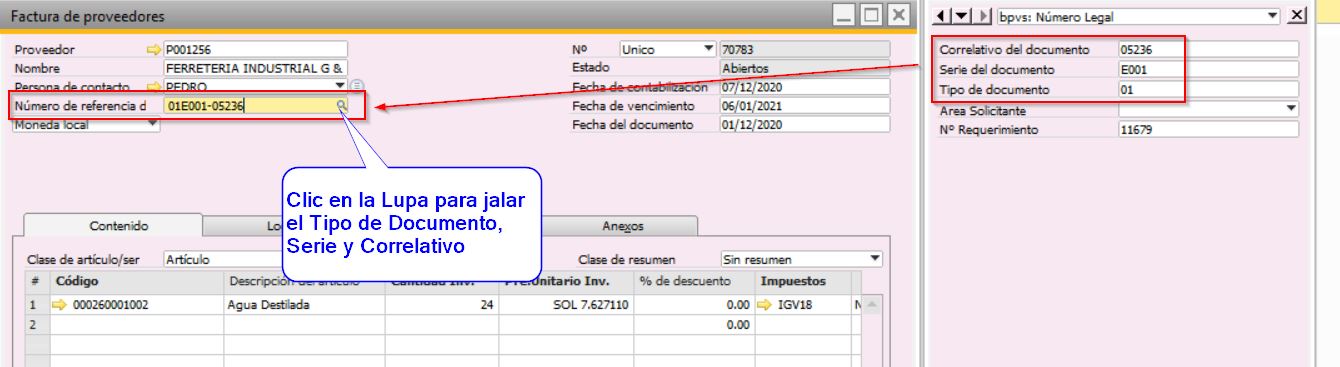
Task: Open the Area Solicitante dropdown
Action: [x=1291, y=109]
